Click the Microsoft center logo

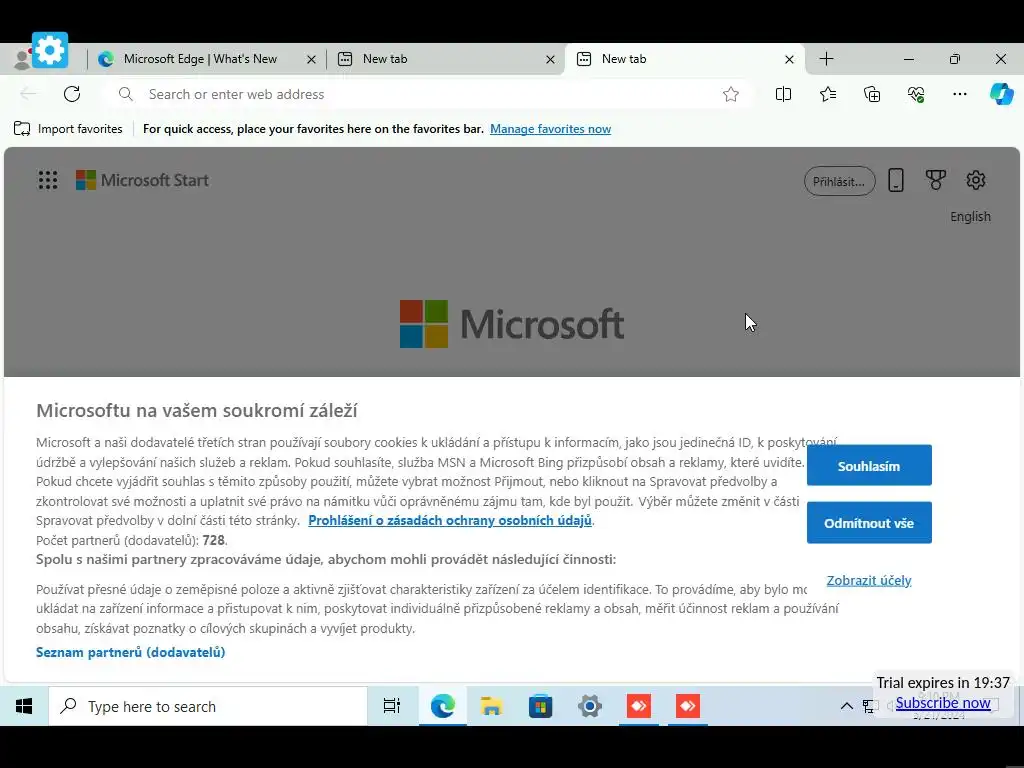tap(512, 324)
